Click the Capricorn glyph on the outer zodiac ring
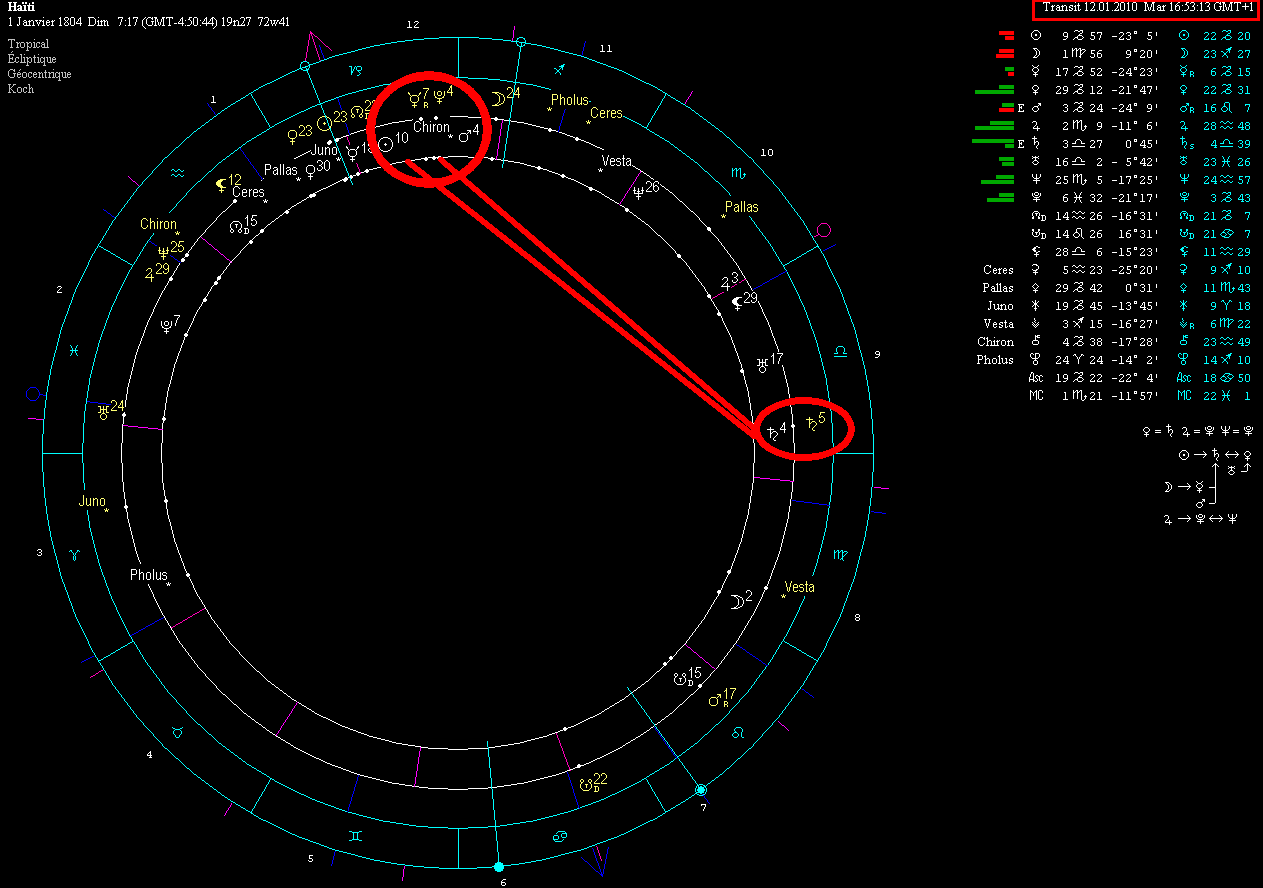The height and width of the screenshot is (888, 1263). click(355, 70)
